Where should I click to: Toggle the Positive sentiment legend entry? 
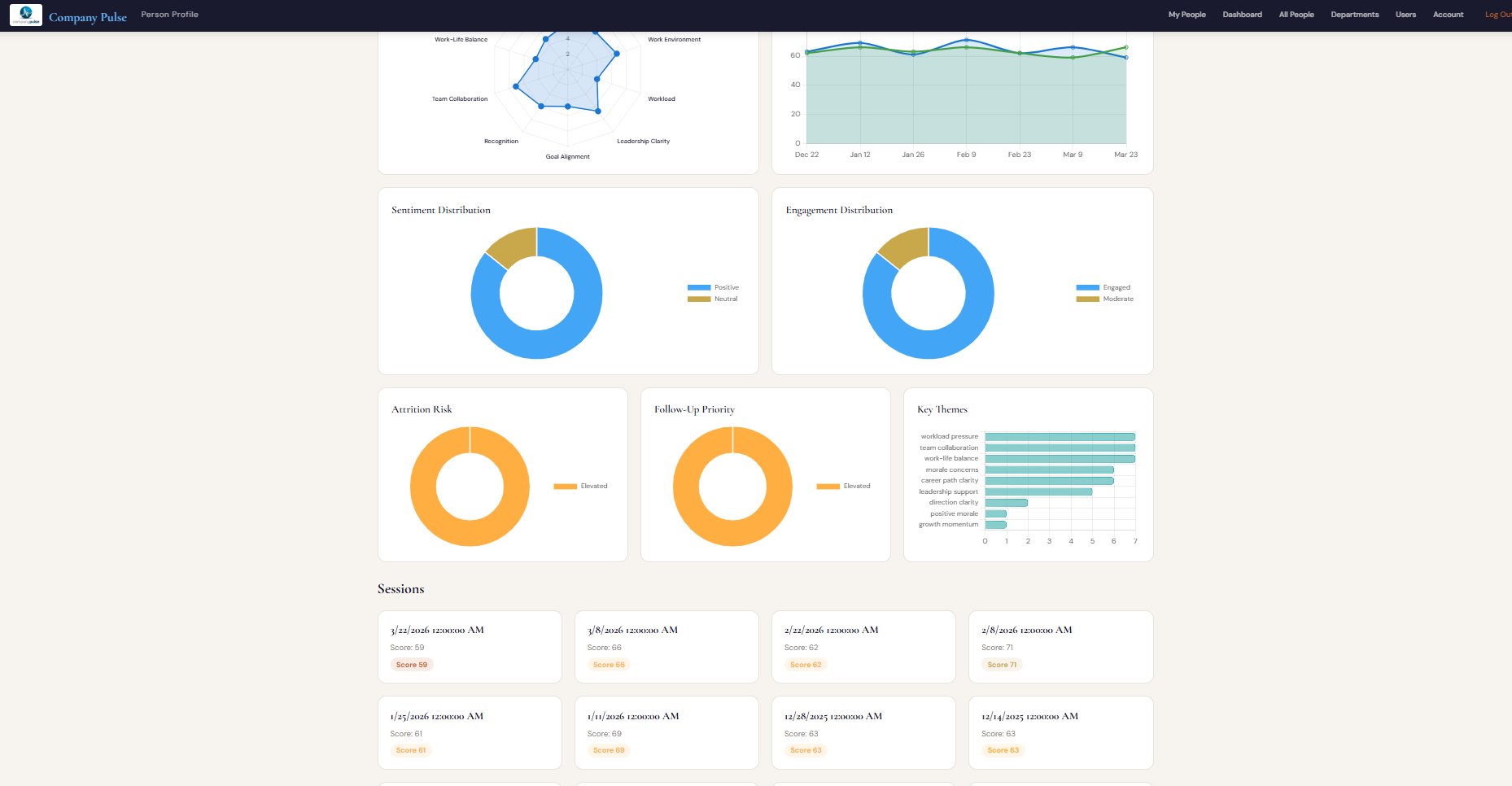tap(714, 287)
